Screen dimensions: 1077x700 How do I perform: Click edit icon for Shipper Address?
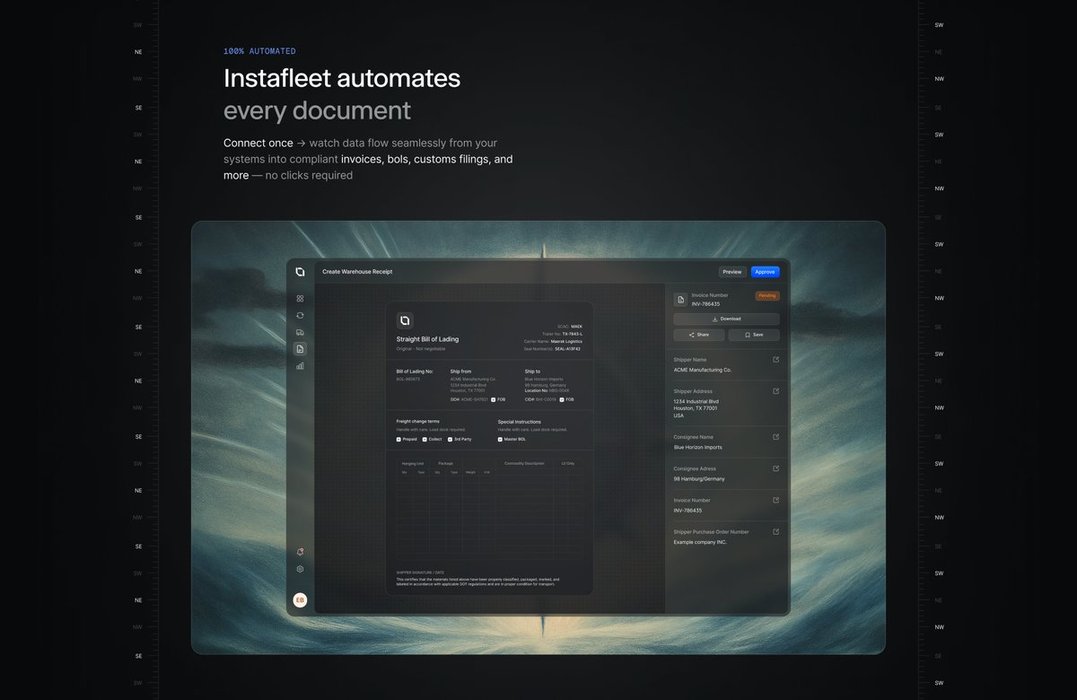[776, 391]
